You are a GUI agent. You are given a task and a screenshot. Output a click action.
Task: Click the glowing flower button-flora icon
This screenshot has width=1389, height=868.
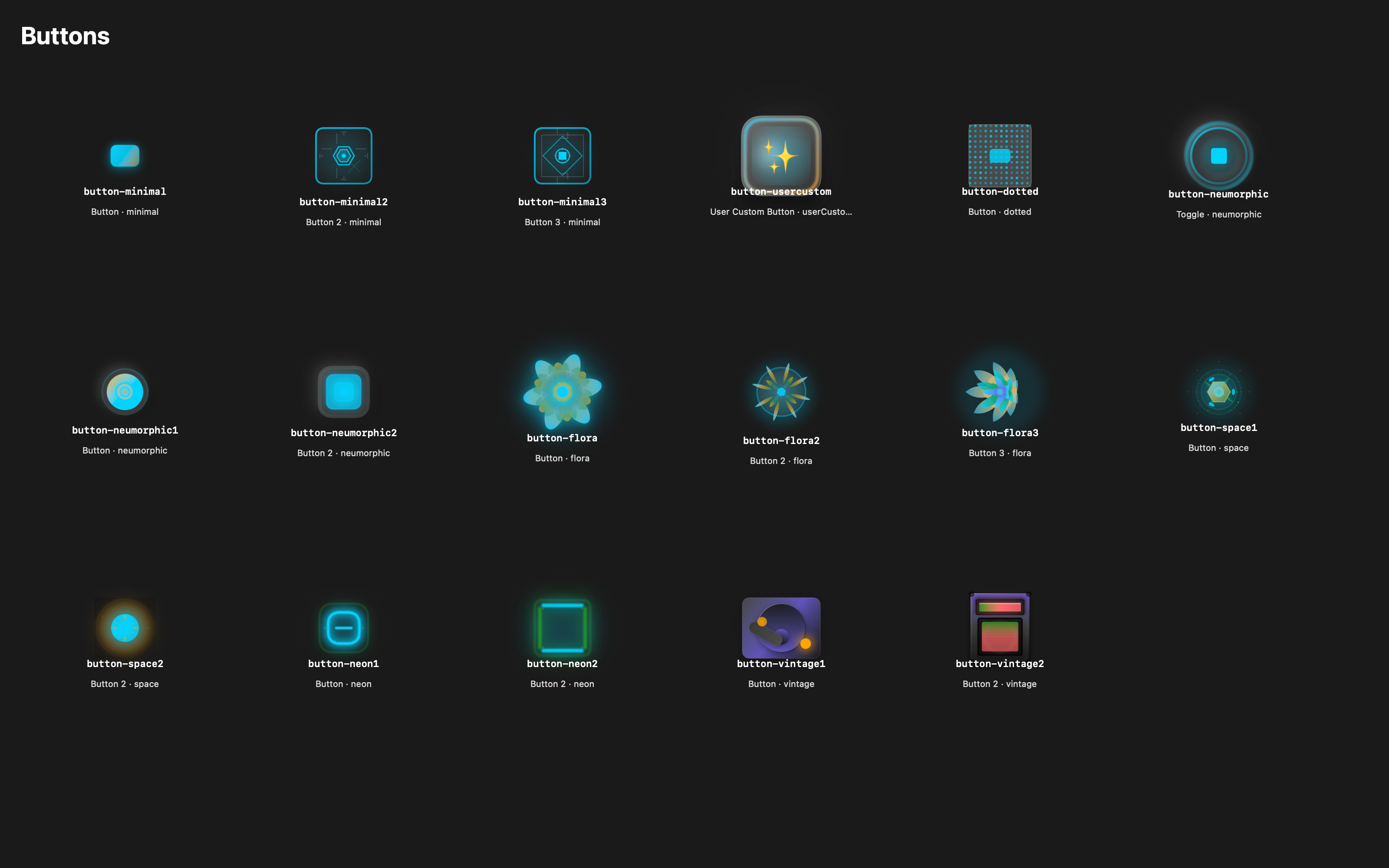click(x=562, y=391)
